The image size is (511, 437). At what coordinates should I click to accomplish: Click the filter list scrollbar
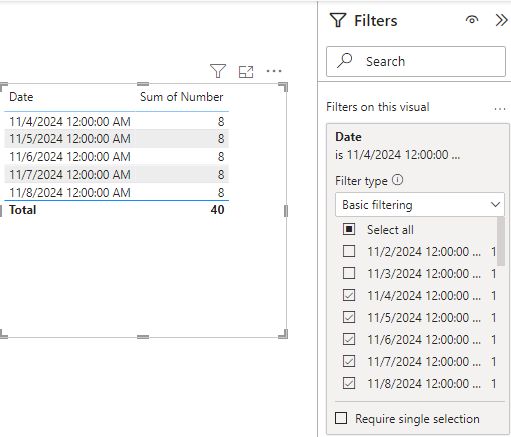501,241
